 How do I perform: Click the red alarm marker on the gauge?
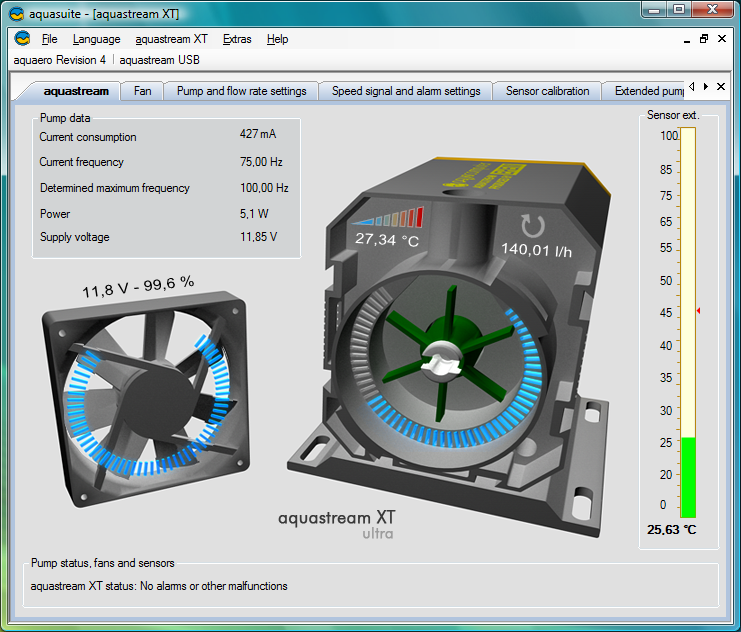pyautogui.click(x=698, y=311)
